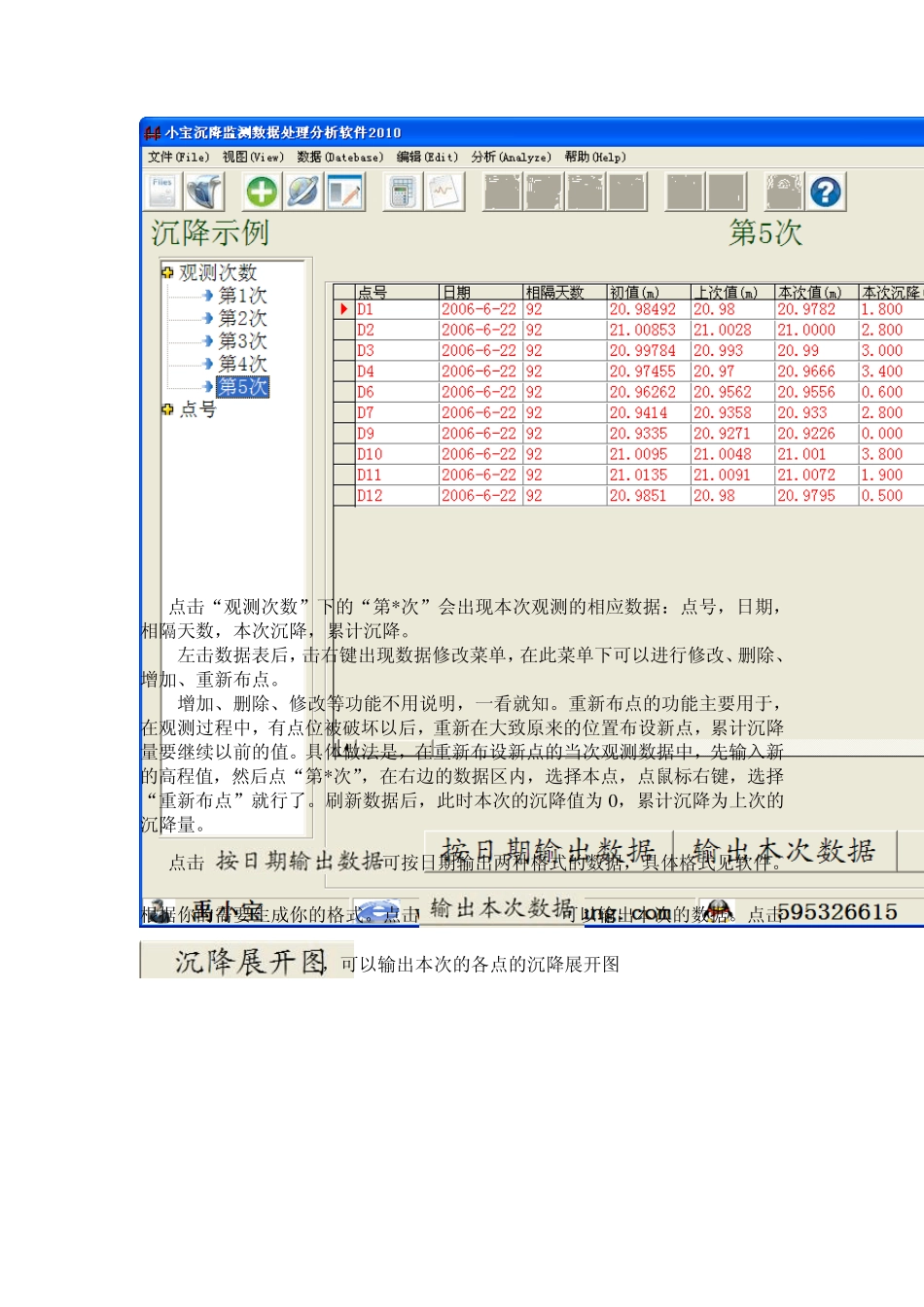Select point cell D2
924x1307 pixels.
397,331
